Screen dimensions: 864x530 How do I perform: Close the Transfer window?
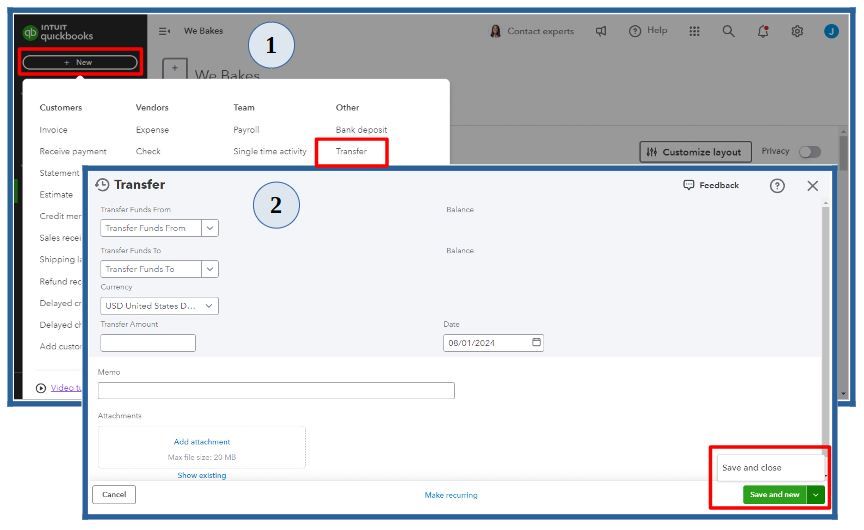pyautogui.click(x=812, y=186)
